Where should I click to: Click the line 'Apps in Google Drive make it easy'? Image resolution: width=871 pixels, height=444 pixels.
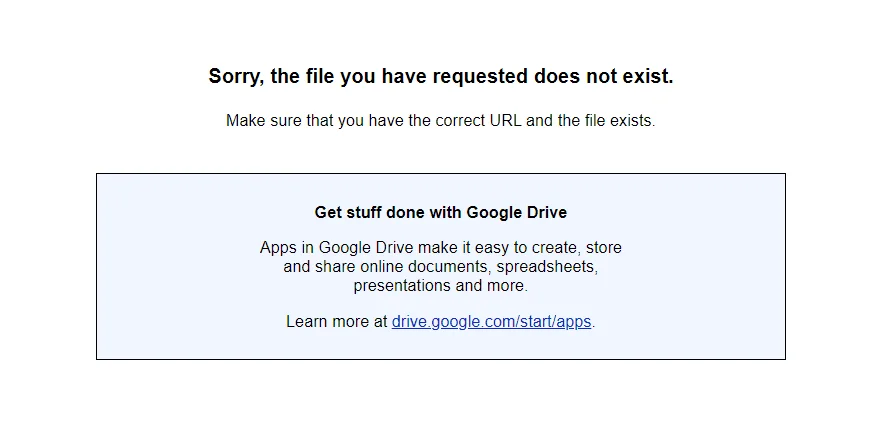pyautogui.click(x=440, y=248)
